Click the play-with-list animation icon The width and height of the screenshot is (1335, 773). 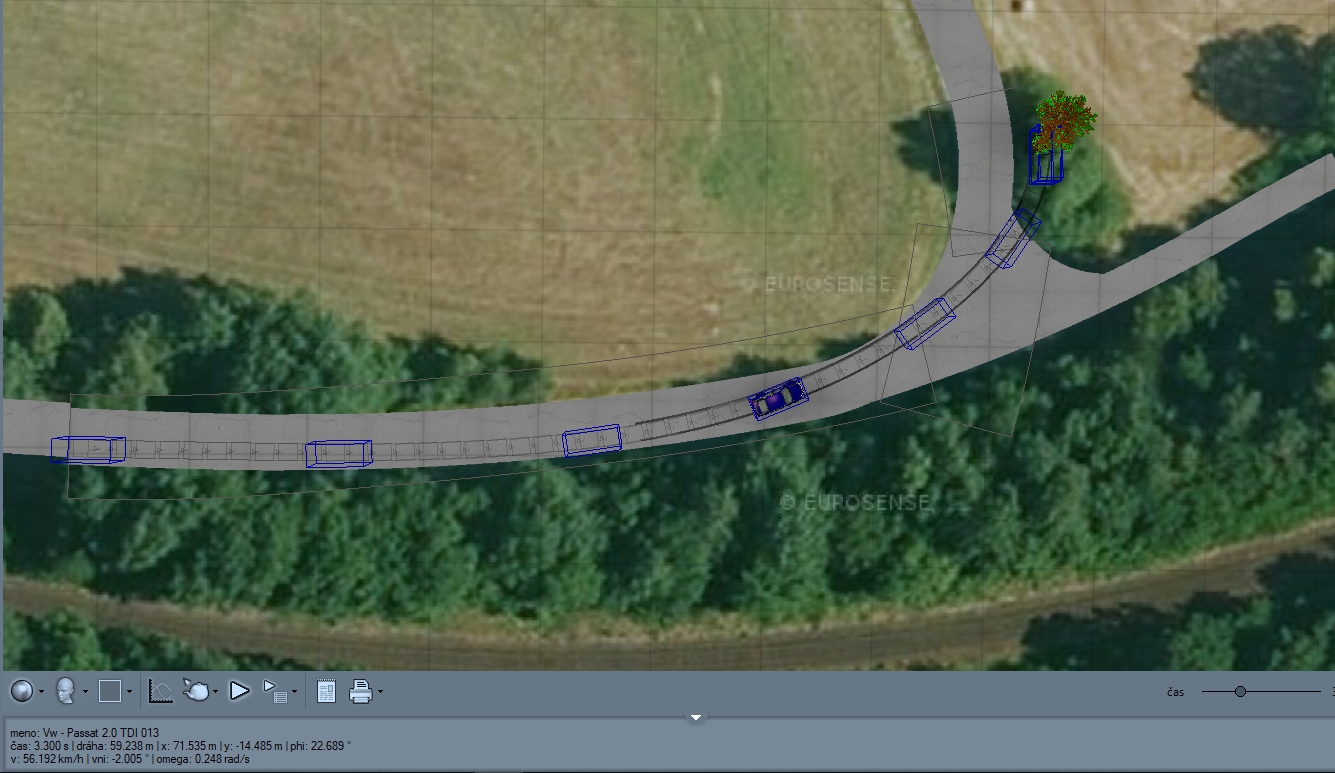pos(274,690)
